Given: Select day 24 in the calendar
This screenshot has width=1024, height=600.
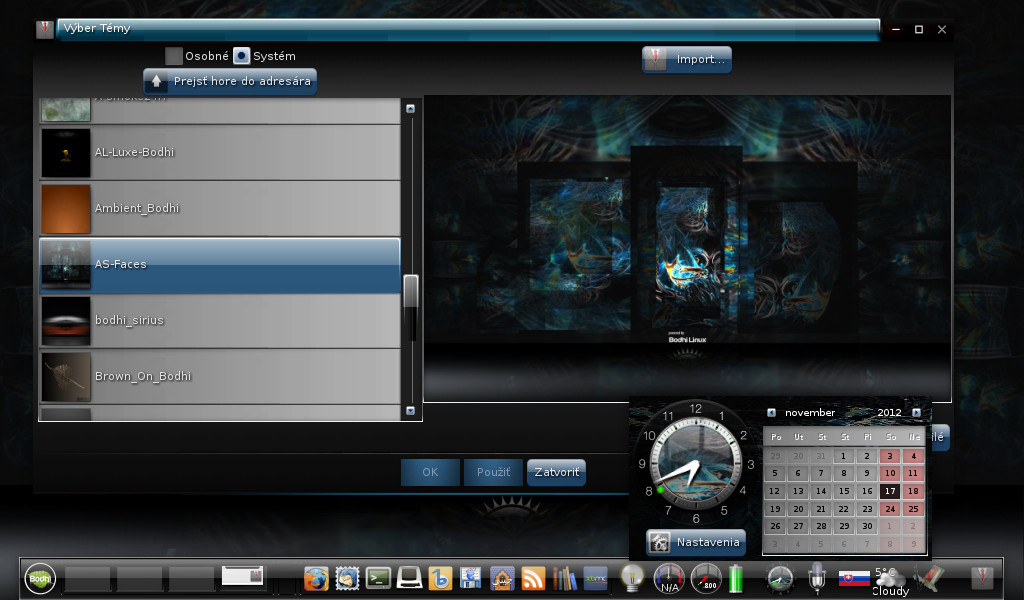Looking at the screenshot, I should tap(889, 509).
